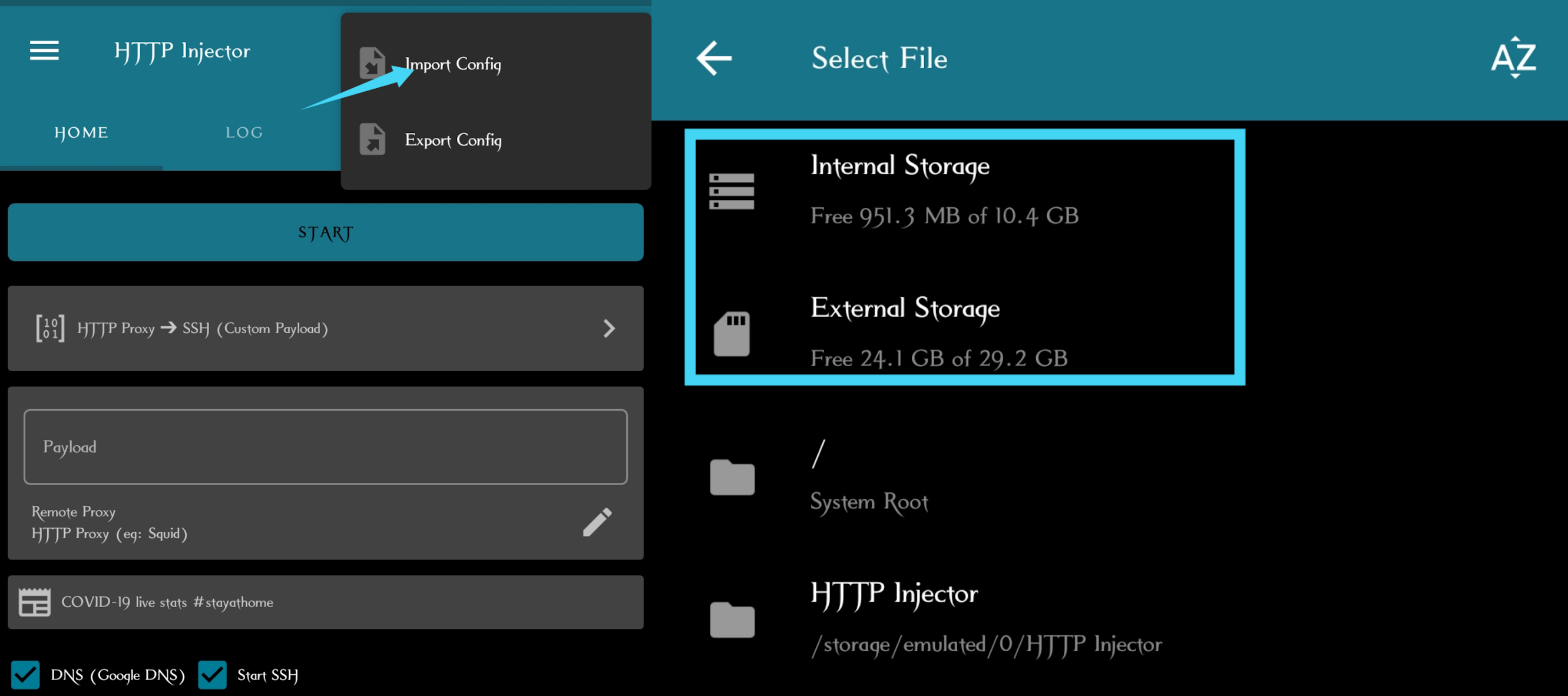Screen dimensions: 1568x696
Task: Edit Remote Proxy with pencil icon
Action: pos(597,522)
